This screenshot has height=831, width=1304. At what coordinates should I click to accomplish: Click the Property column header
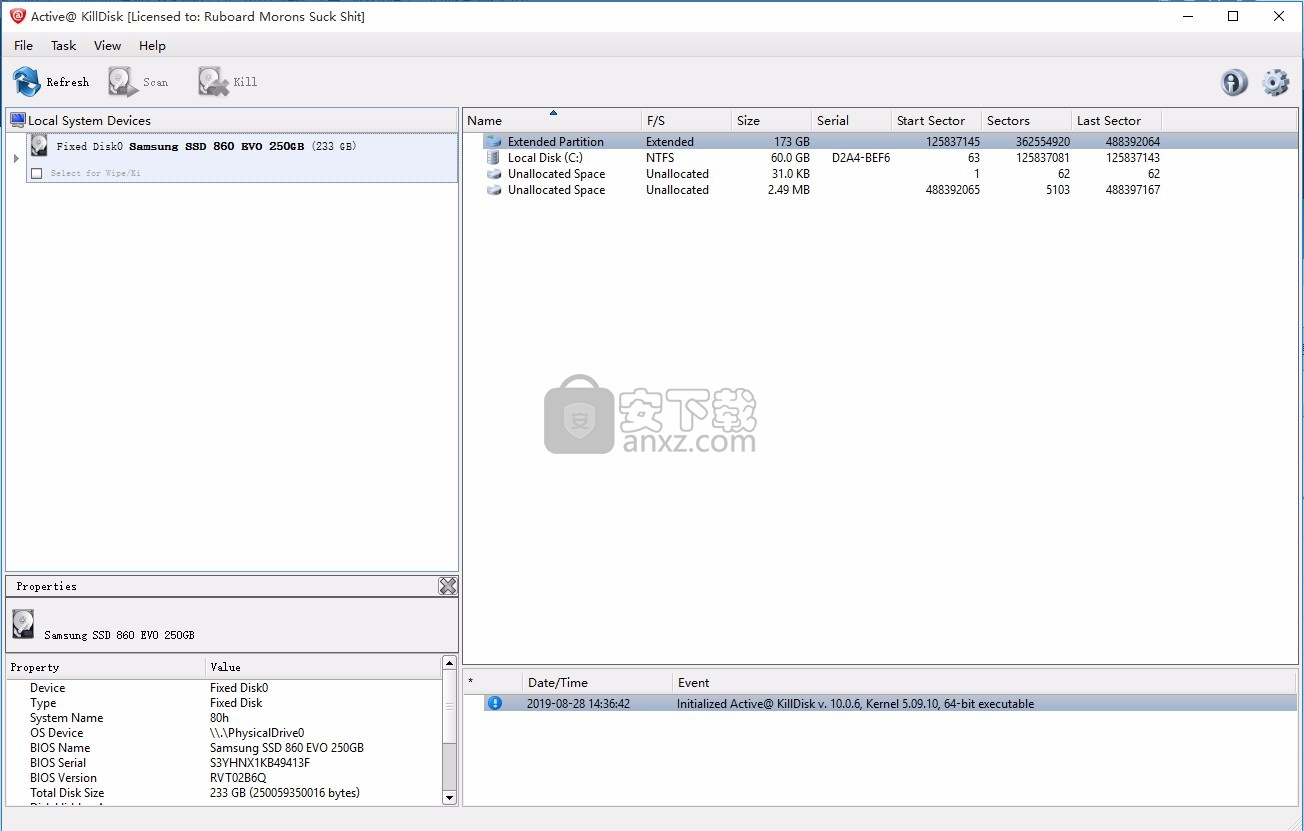click(x=106, y=667)
